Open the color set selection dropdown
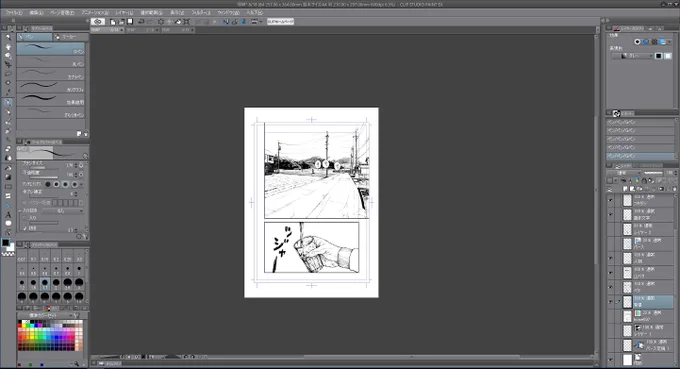The height and width of the screenshot is (369, 680). [x=51, y=315]
